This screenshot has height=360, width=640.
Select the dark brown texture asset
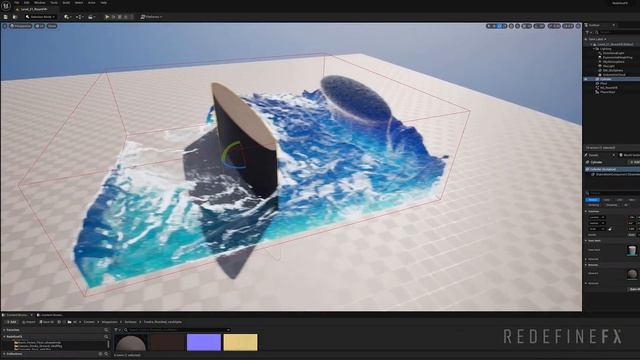click(167, 342)
